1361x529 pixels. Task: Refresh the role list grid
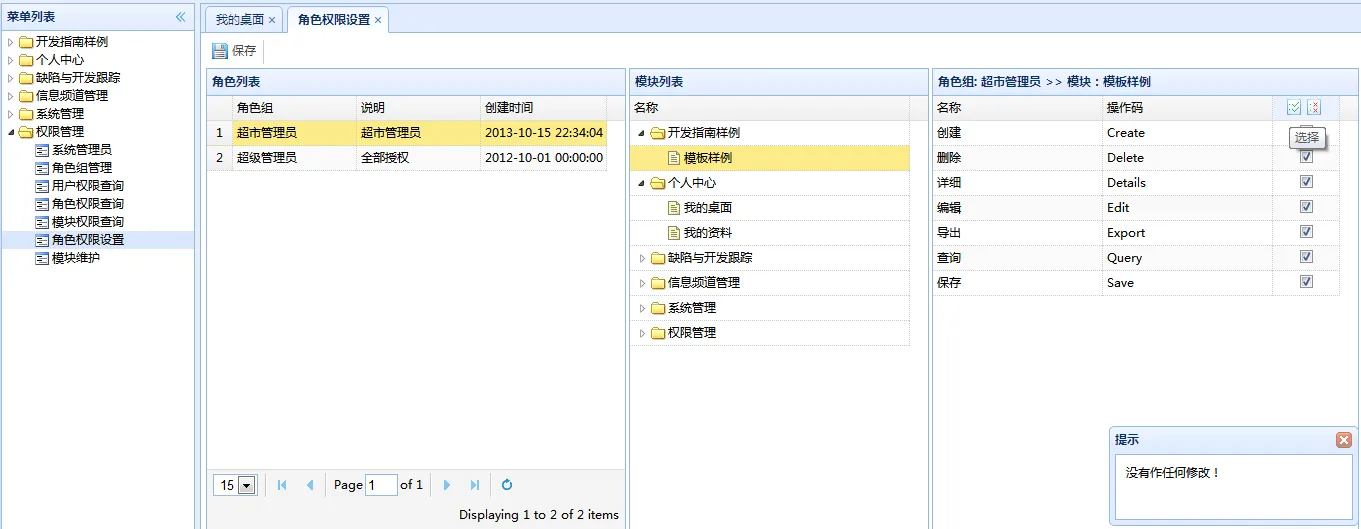[x=507, y=485]
